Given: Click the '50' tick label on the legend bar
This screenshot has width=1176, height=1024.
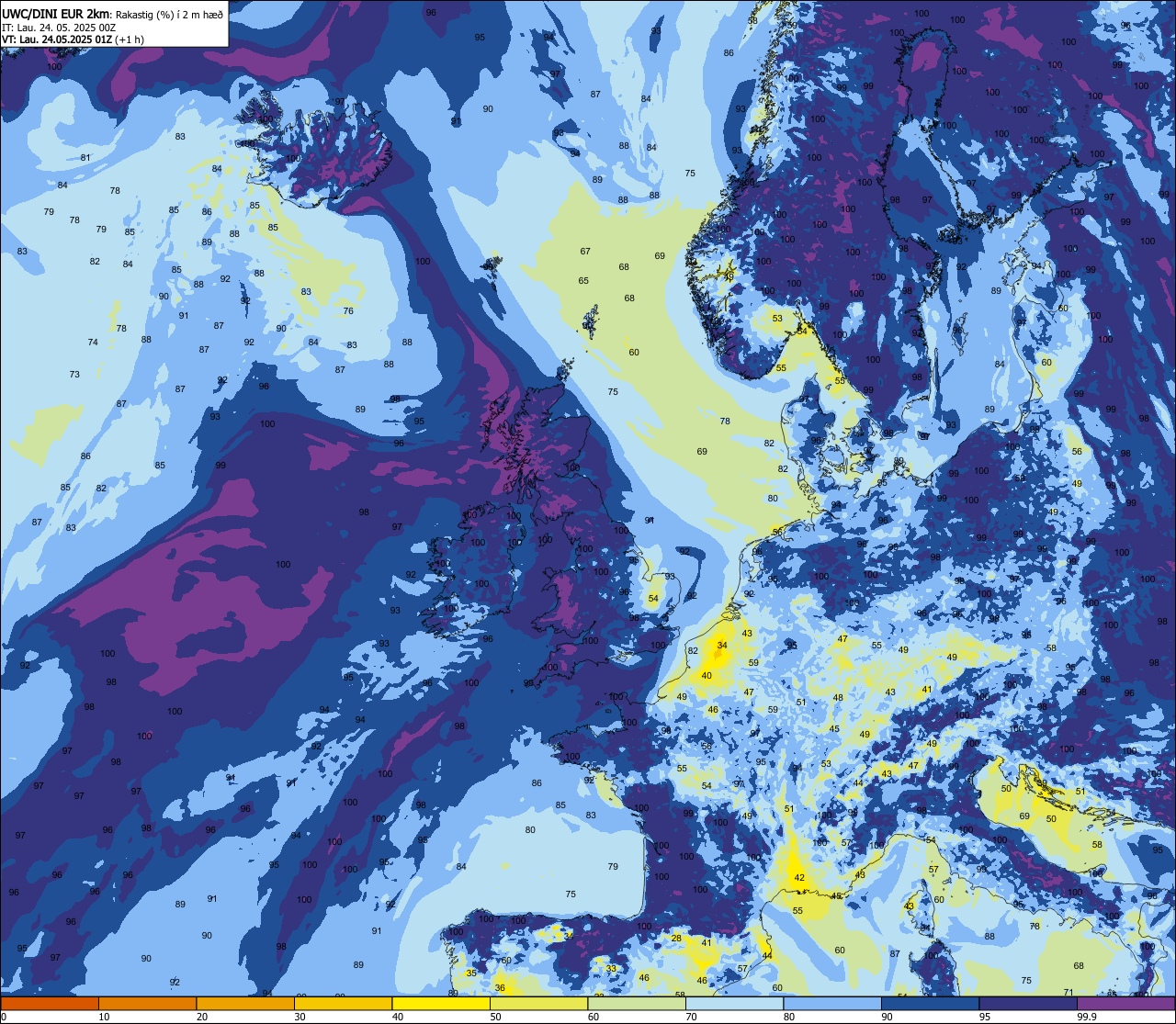Looking at the screenshot, I should point(495,1017).
